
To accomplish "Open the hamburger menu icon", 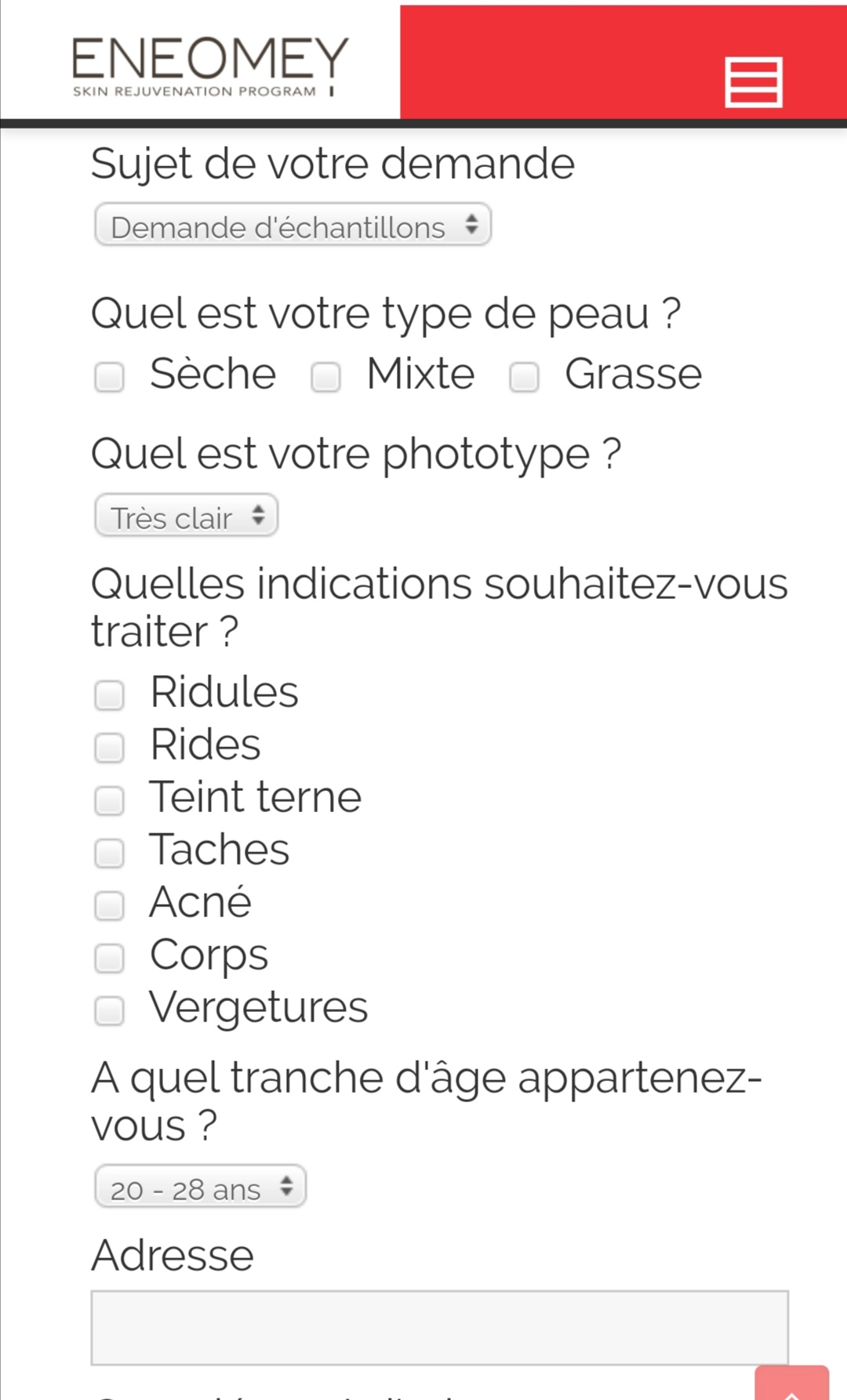I will coord(753,82).
